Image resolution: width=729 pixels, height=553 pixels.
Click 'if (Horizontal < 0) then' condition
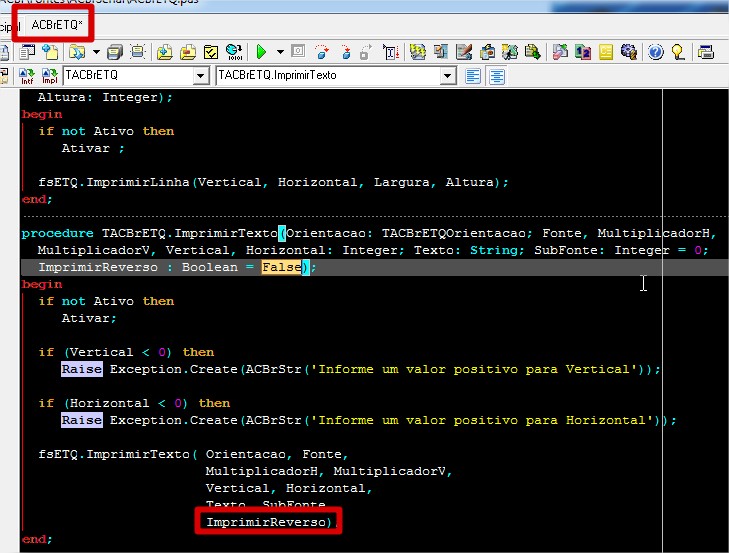click(x=134, y=403)
